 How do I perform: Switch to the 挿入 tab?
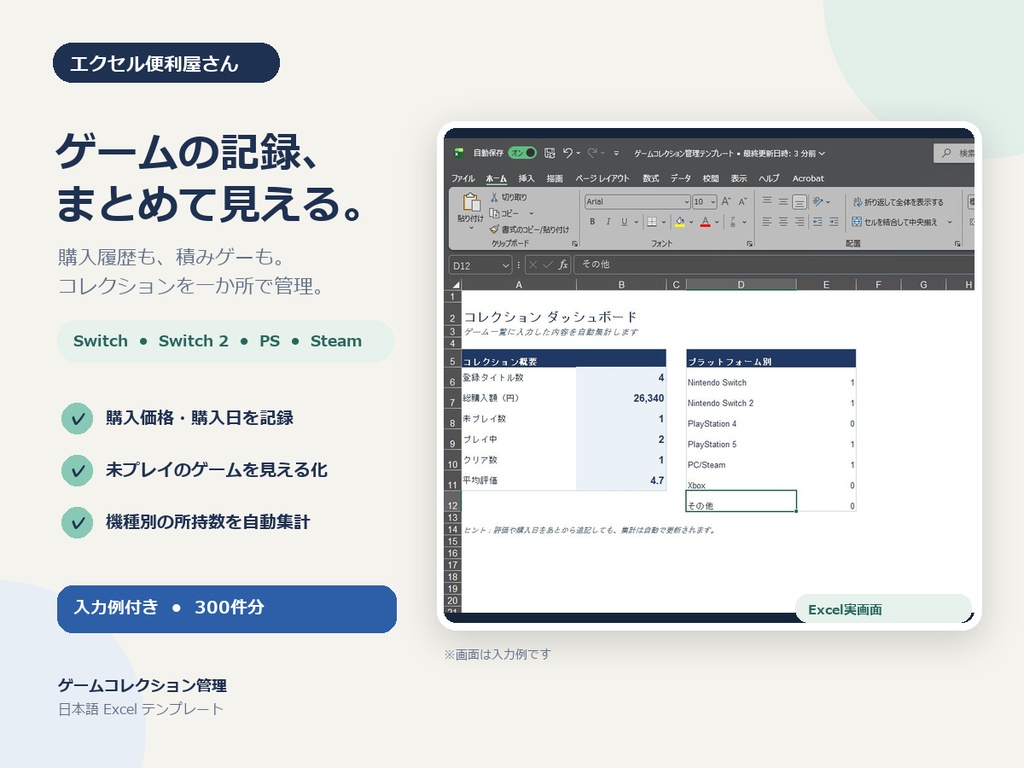click(x=526, y=178)
